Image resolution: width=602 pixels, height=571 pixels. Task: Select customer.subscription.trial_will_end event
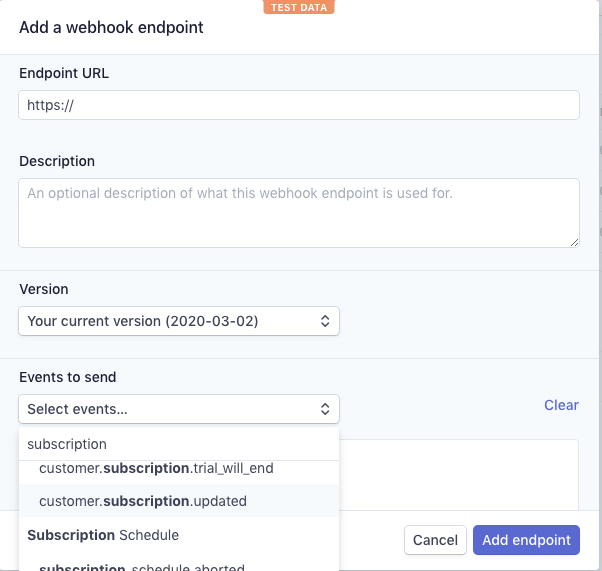pos(156,468)
